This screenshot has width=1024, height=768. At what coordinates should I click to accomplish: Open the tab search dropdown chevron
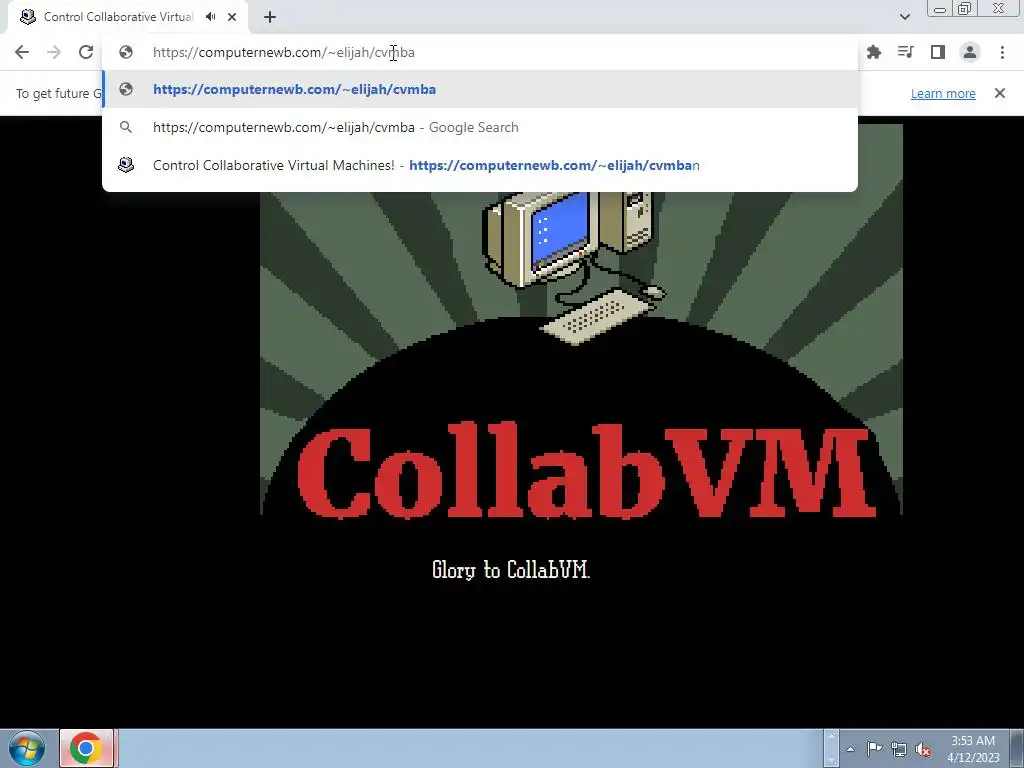[904, 17]
